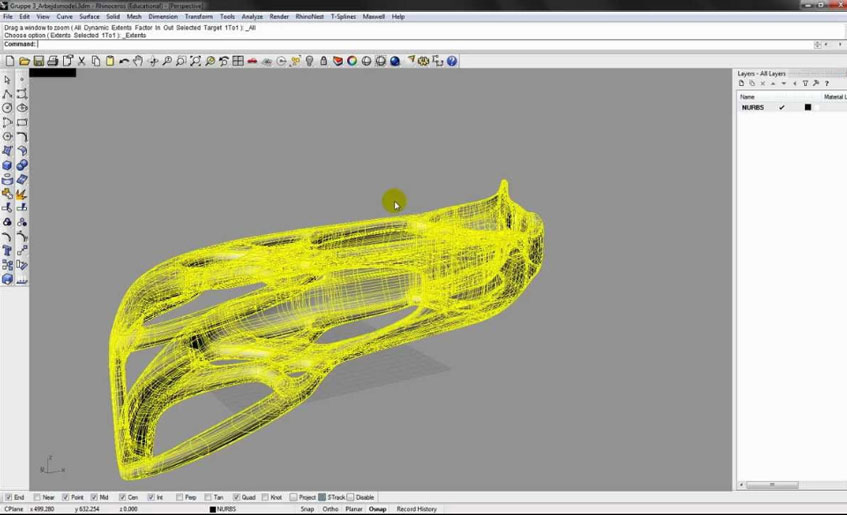Viewport: 847px width, 515px height.
Task: Enable the Near osnap checkbox
Action: (x=37, y=497)
